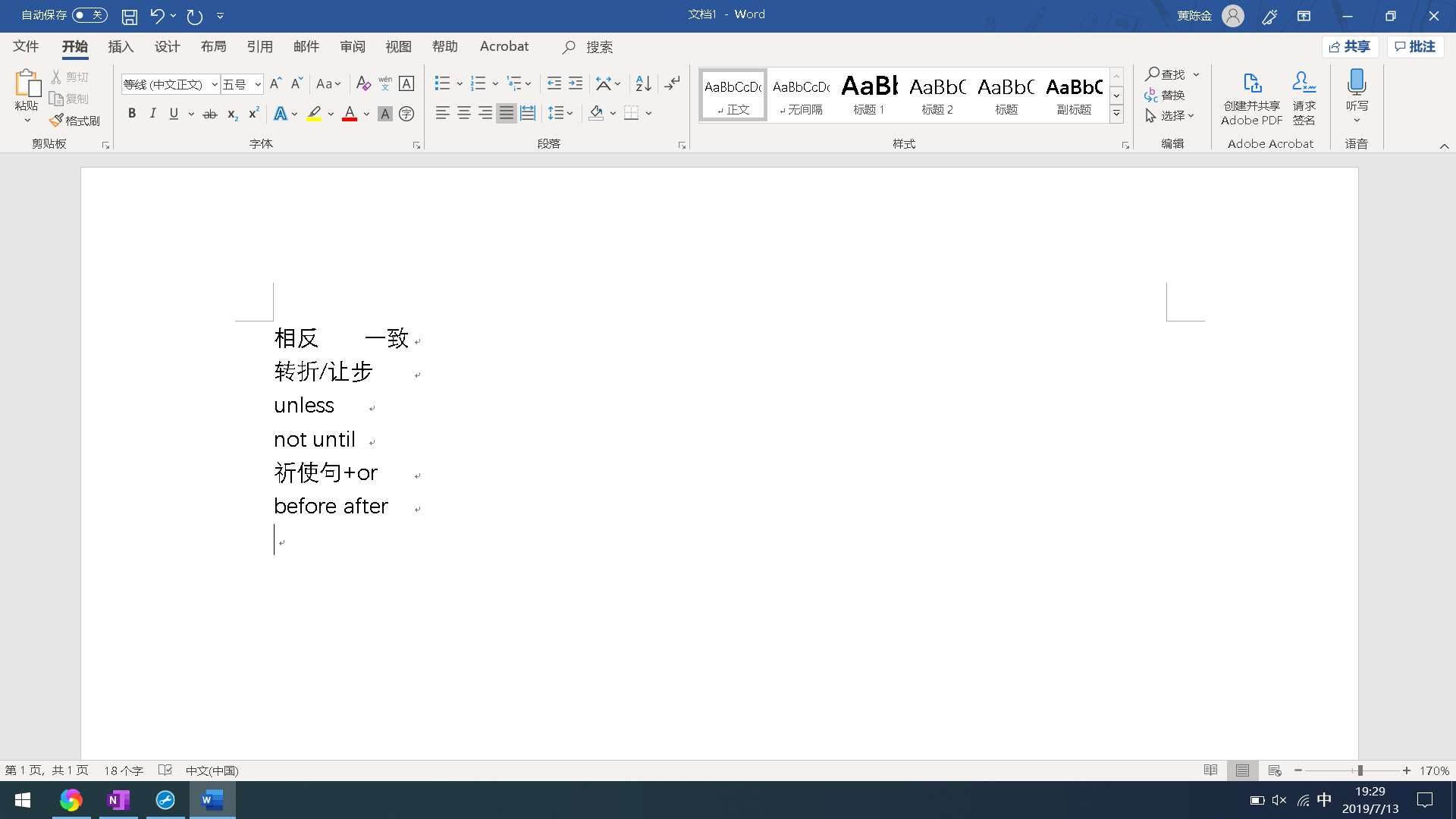
Task: Click the Sort A-Z icon
Action: (643, 83)
